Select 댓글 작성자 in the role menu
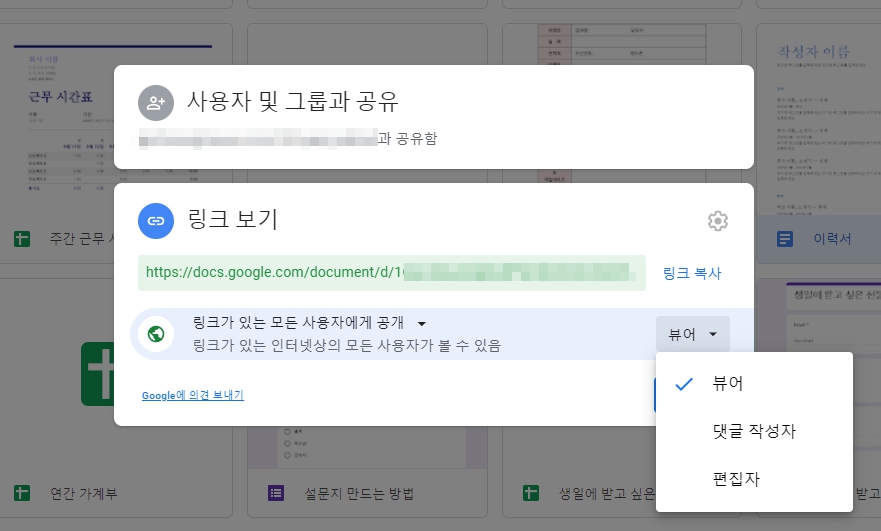The height and width of the screenshot is (531, 881). click(754, 431)
